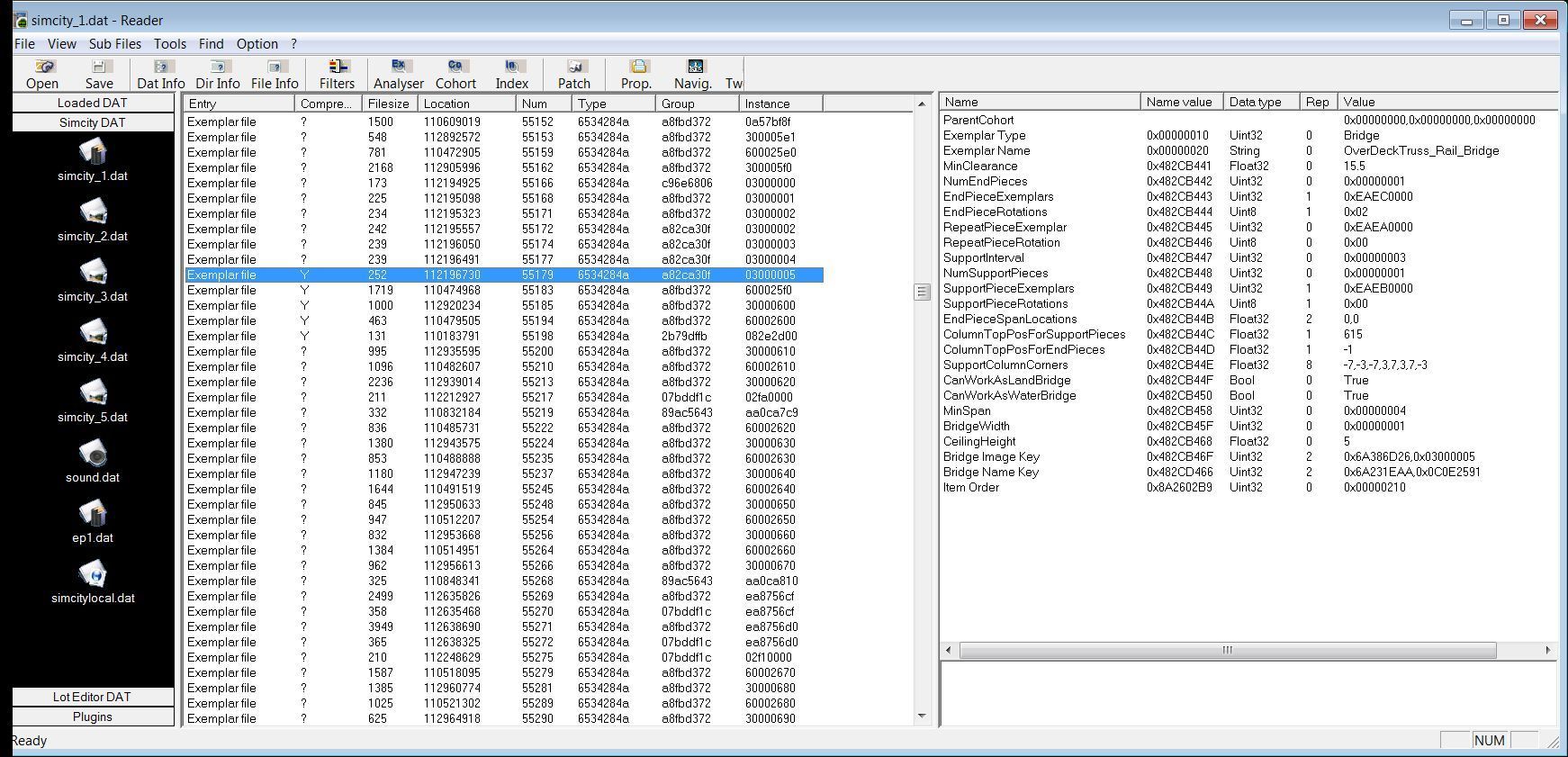Sort list by Group column header
The image size is (1568, 757).
coord(698,104)
